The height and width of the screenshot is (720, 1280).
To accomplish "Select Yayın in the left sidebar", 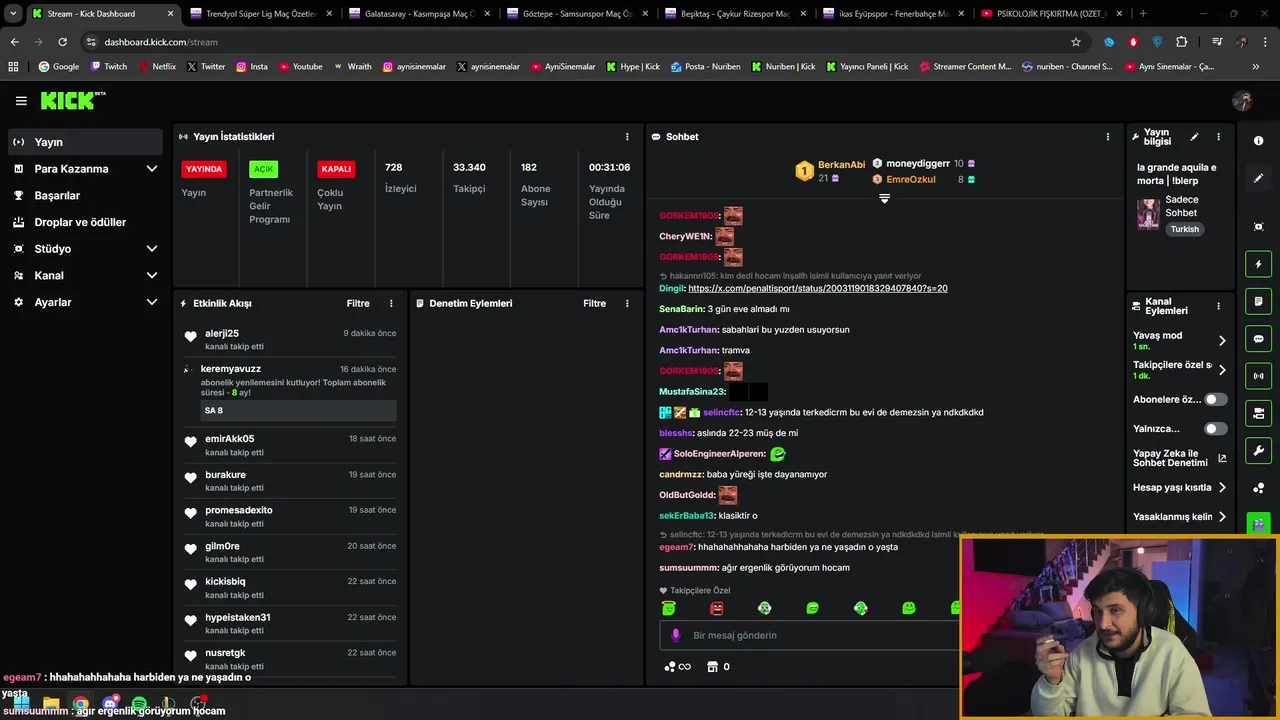I will point(85,142).
